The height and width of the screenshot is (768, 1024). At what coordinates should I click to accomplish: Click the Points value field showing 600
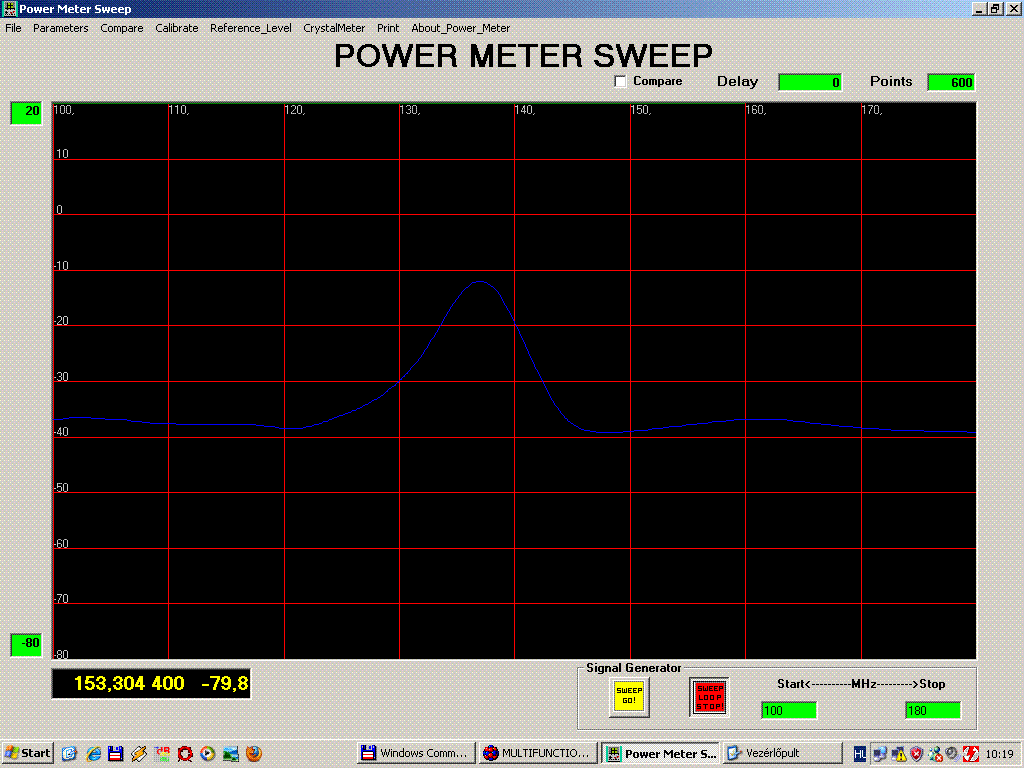(952, 82)
